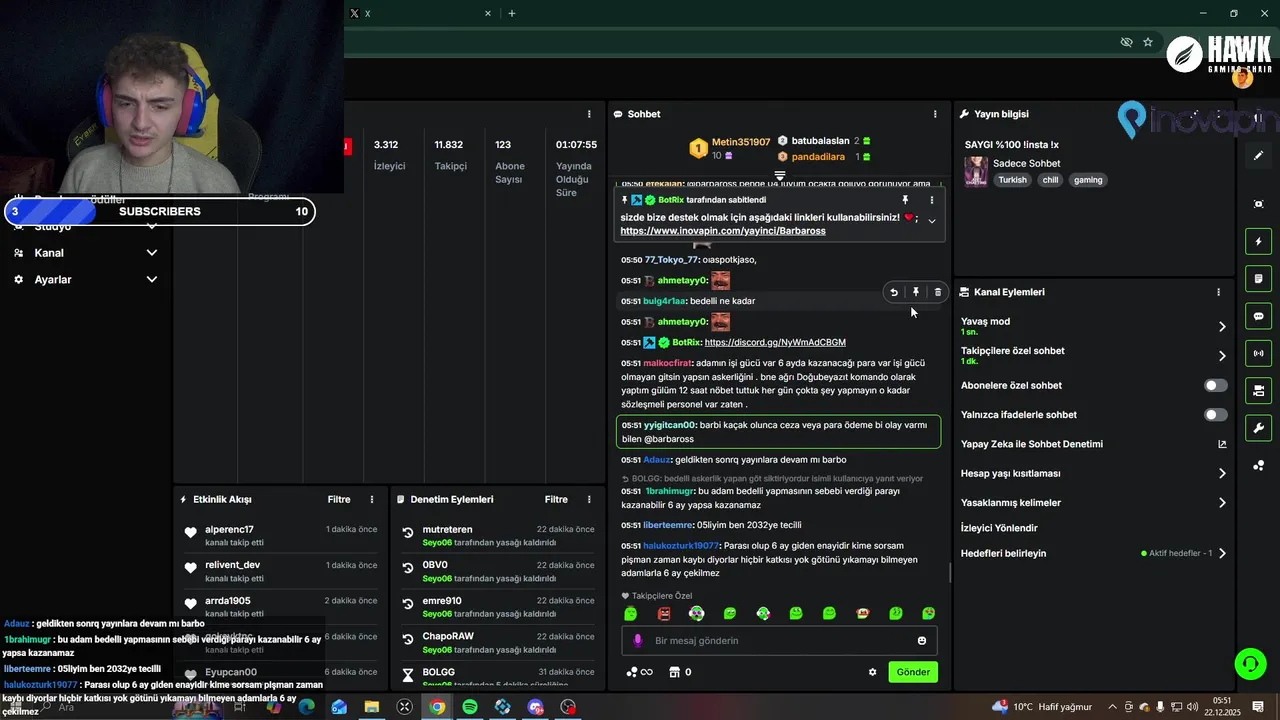This screenshot has width=1280, height=720.
Task: Click the lightning bolt icon in right sidebar
Action: pos(1259,241)
